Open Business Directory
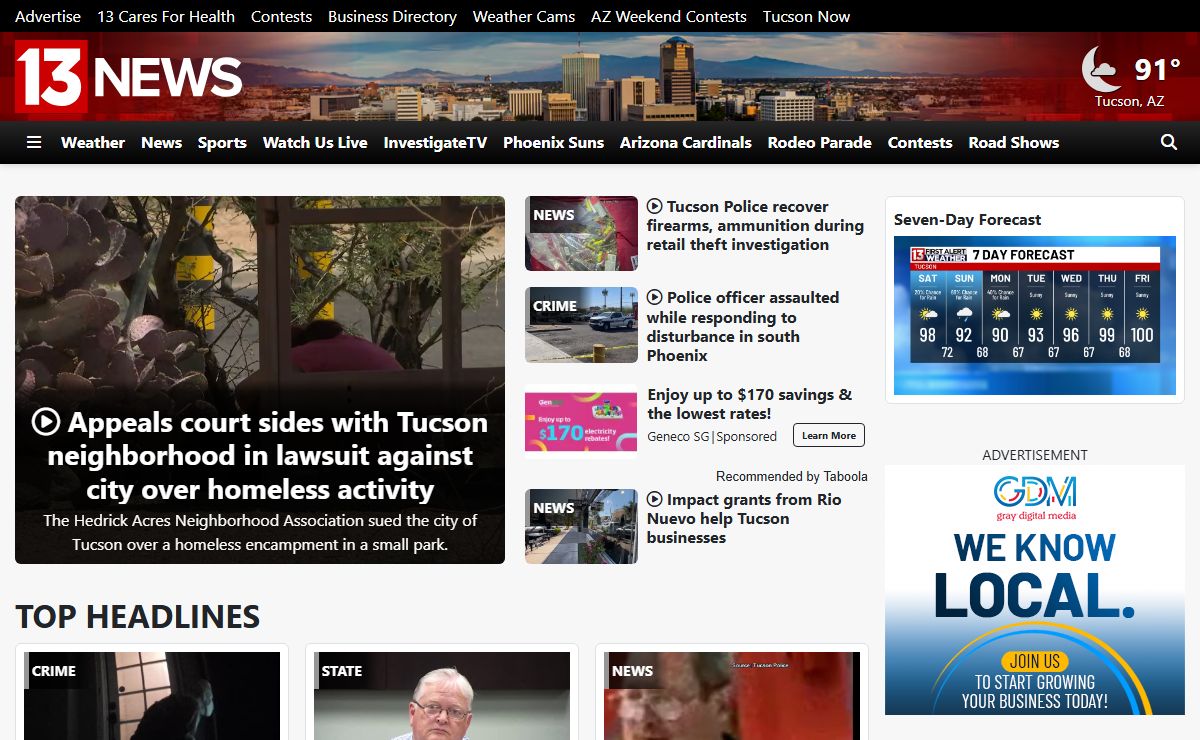The image size is (1200, 740). (x=392, y=16)
